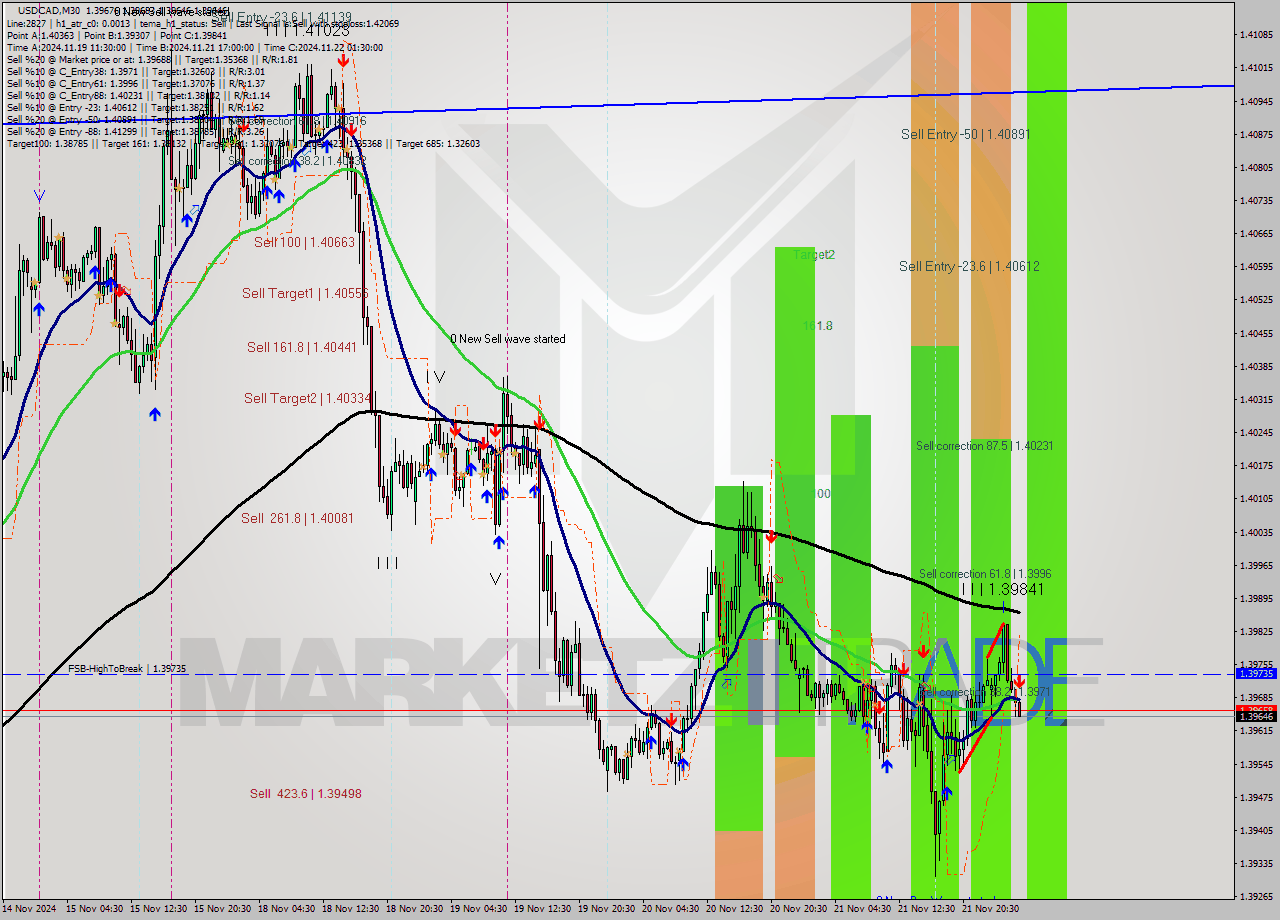Select the blue buy arrow under the 20 Nov 04:30 low
The image size is (1280, 920).
coord(683,763)
